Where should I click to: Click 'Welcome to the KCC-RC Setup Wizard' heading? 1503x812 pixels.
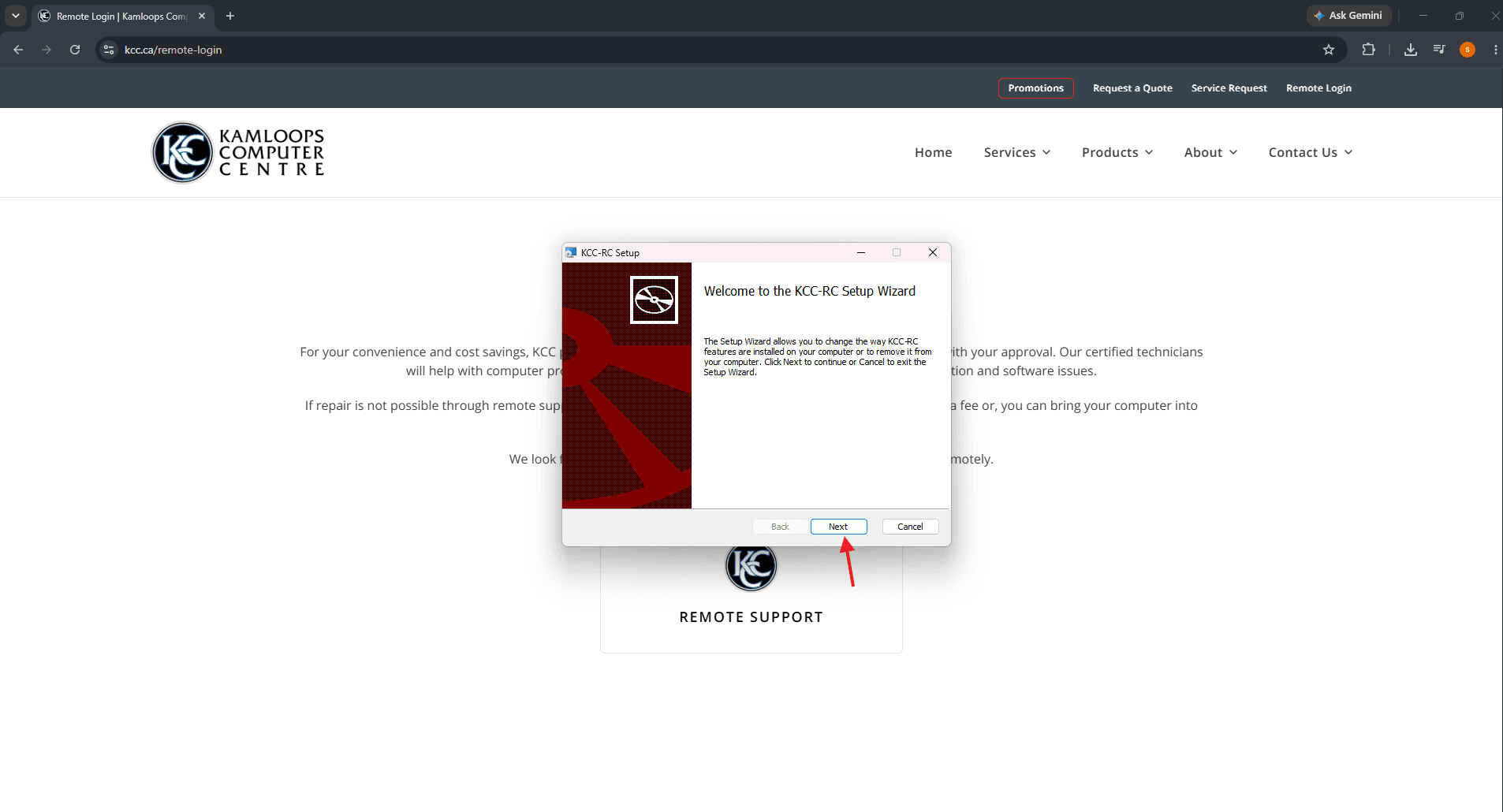coord(809,291)
